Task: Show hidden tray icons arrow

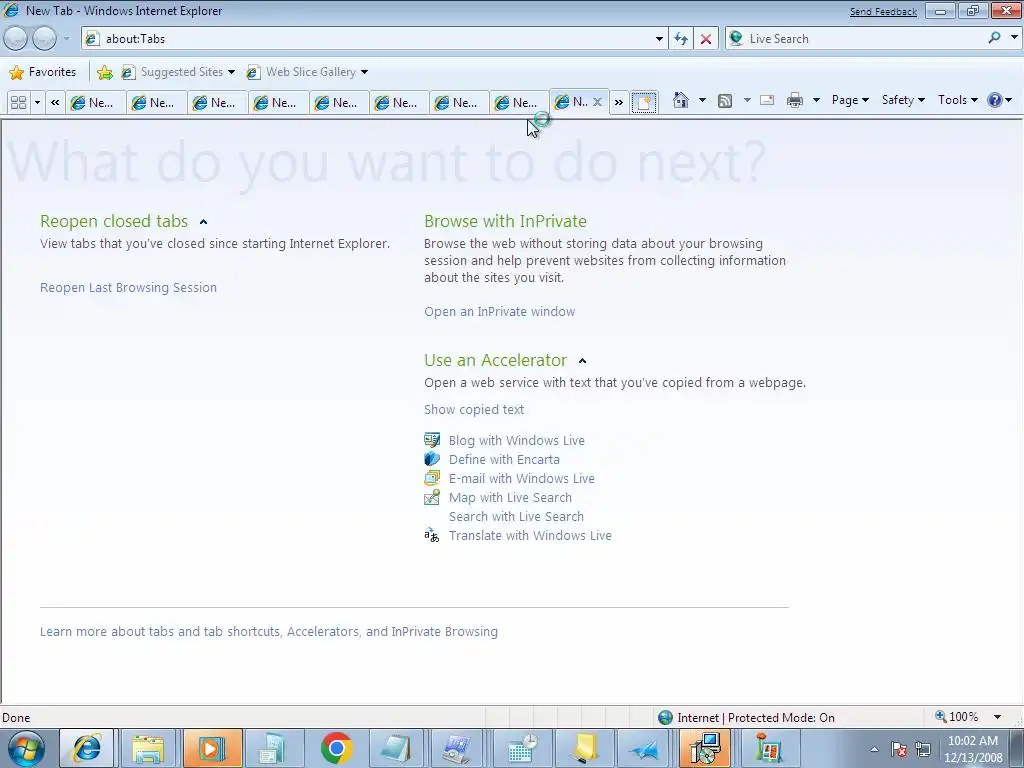Action: pyautogui.click(x=874, y=749)
